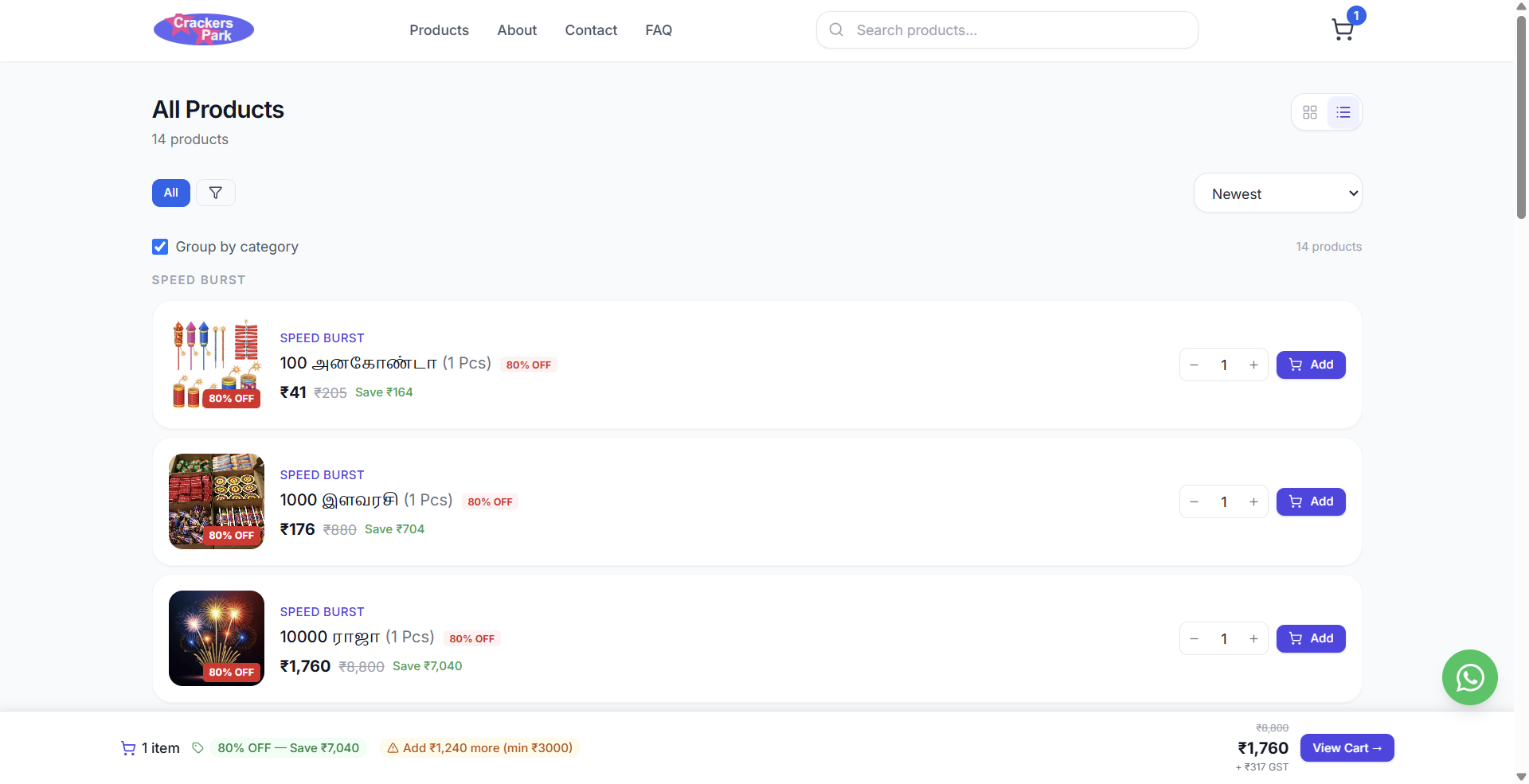Decrease quantity for 100 அனகோண்டா

1195,365
